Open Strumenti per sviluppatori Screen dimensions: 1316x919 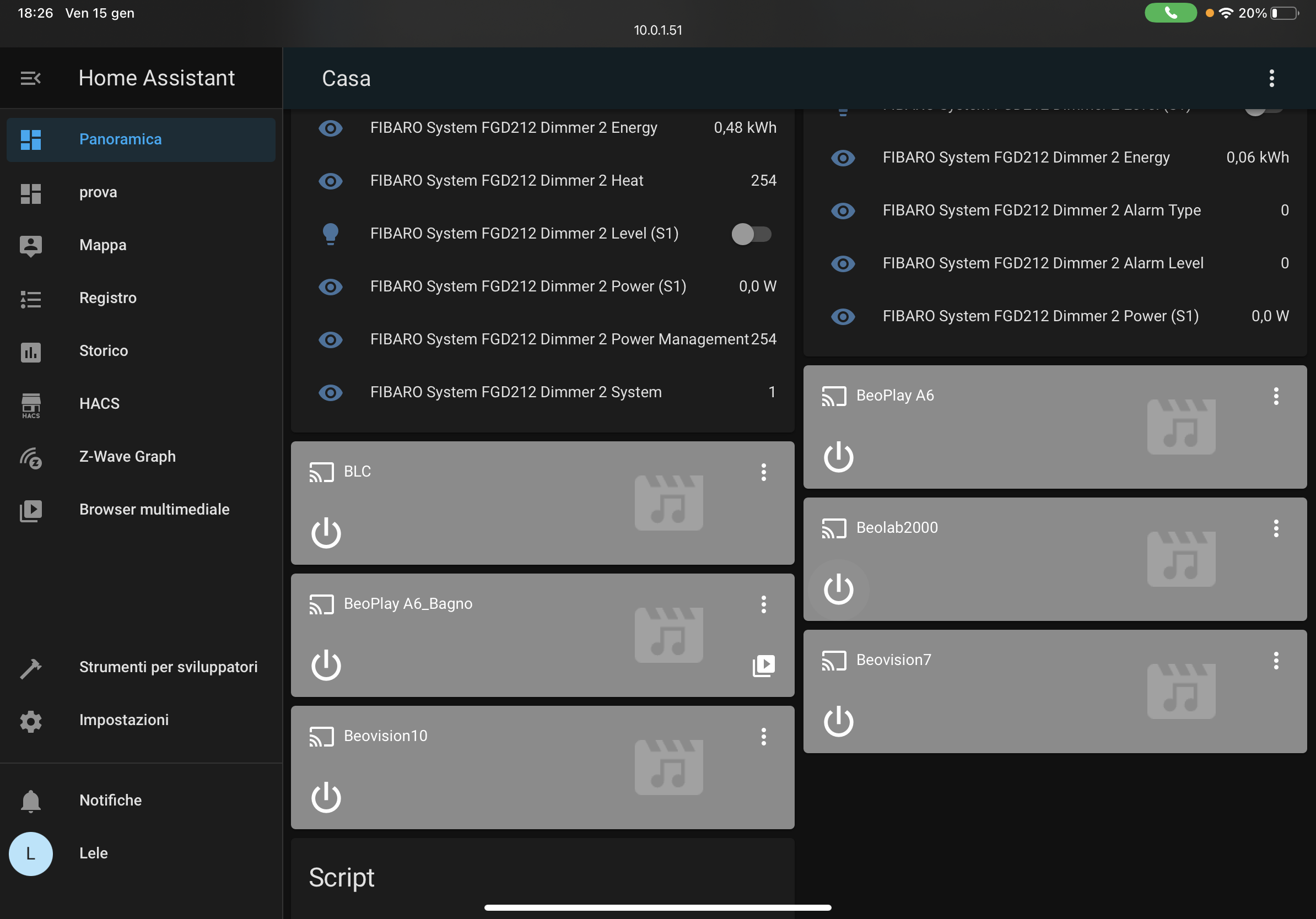(x=168, y=667)
